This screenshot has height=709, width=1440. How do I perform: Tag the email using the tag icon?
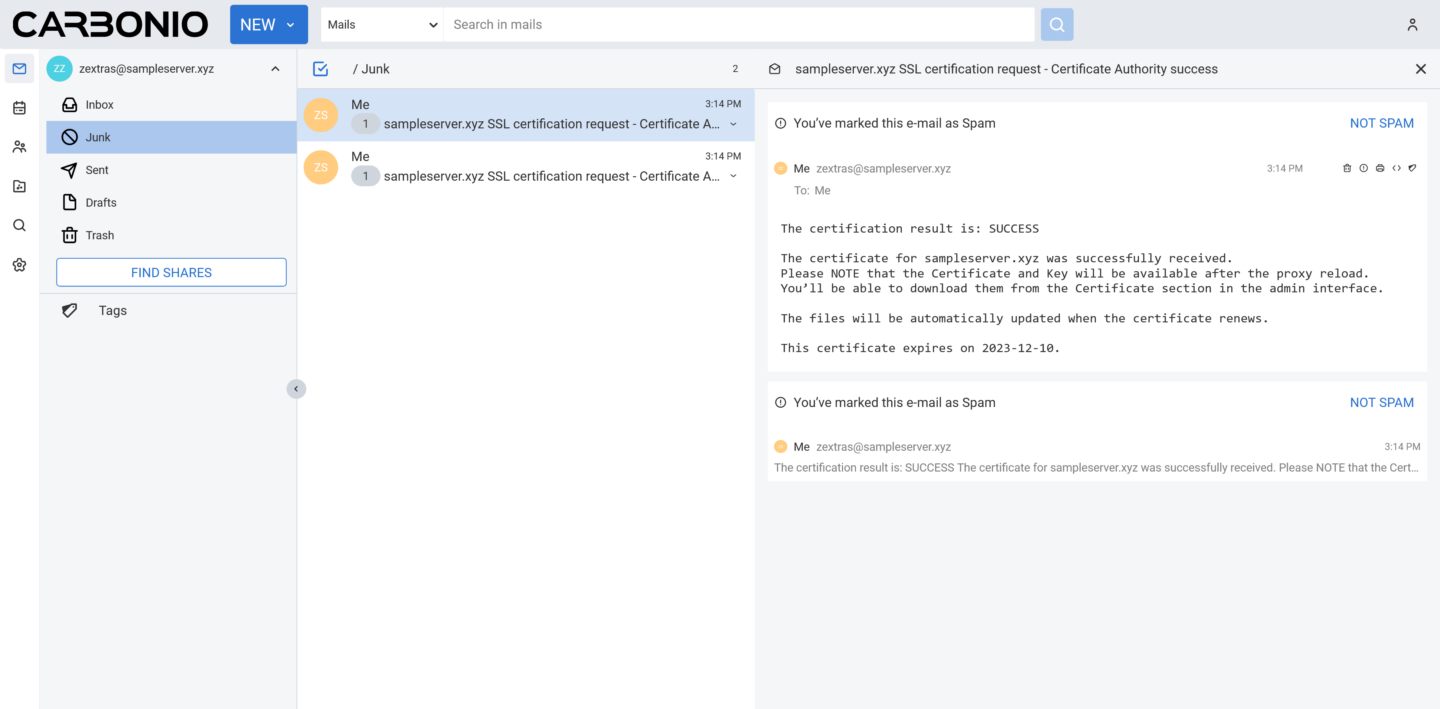point(1412,168)
